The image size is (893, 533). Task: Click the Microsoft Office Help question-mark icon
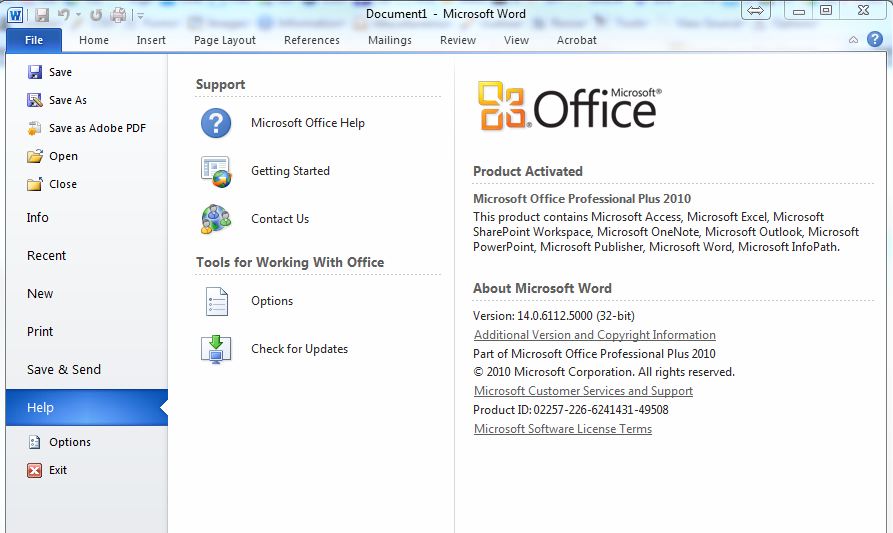coord(216,123)
